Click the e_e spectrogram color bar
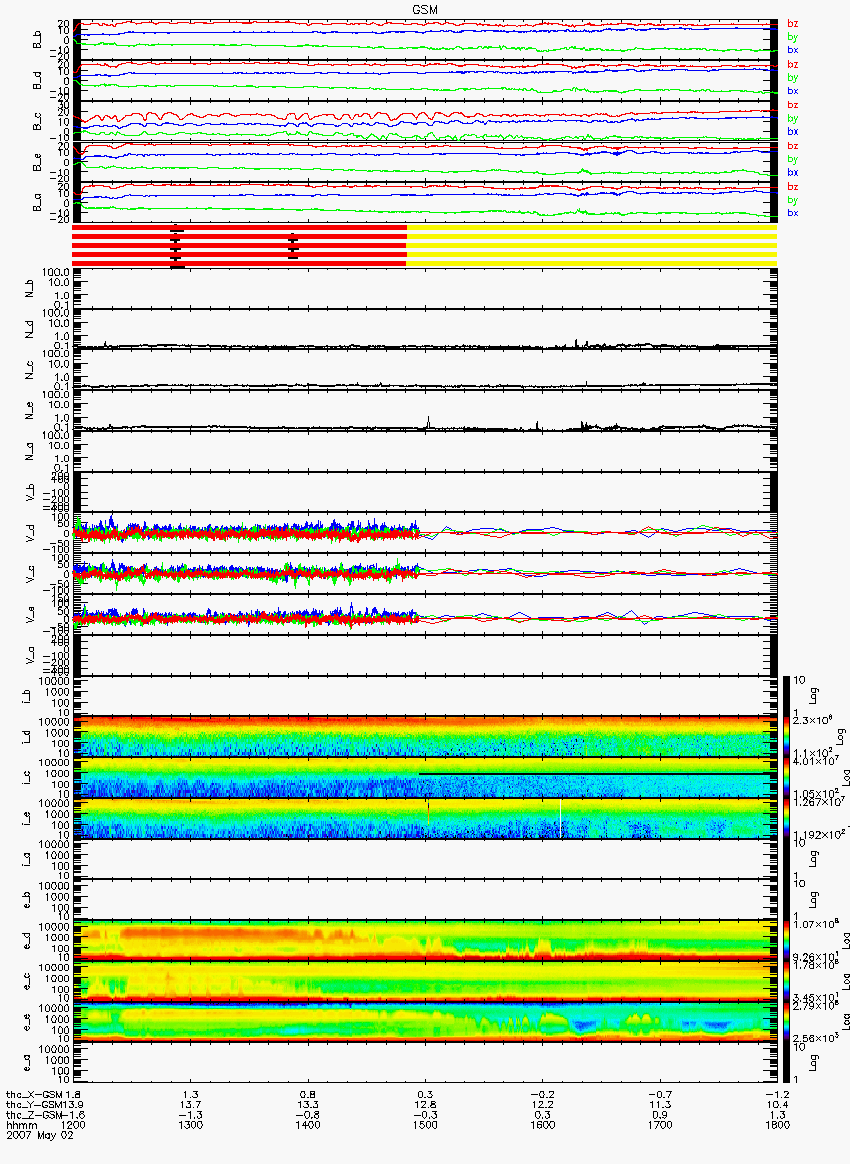The image size is (850, 1164). pos(787,1021)
